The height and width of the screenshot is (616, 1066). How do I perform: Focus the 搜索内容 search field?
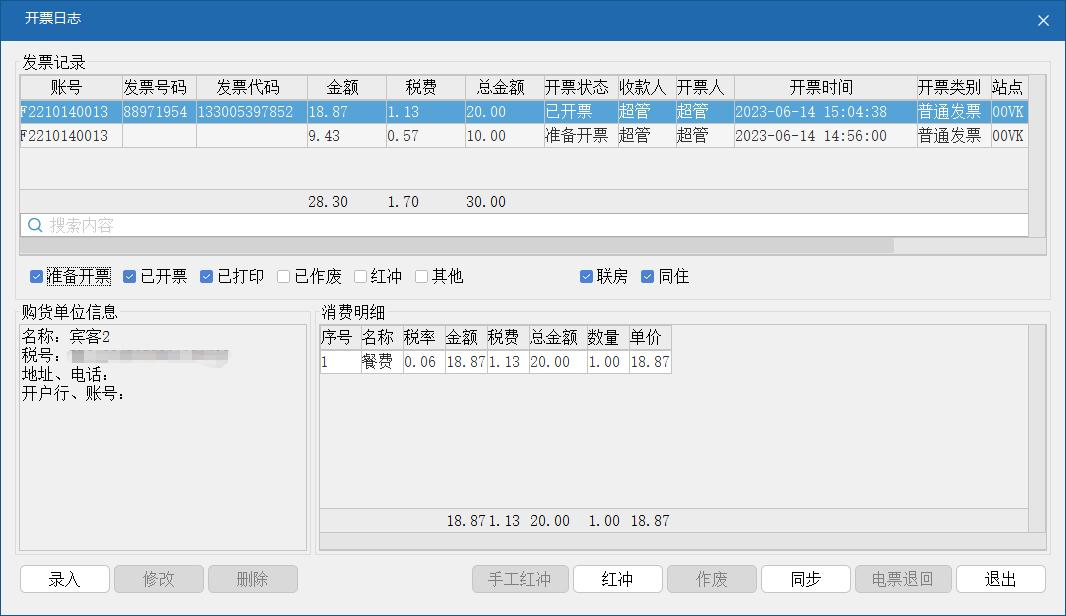tap(524, 225)
